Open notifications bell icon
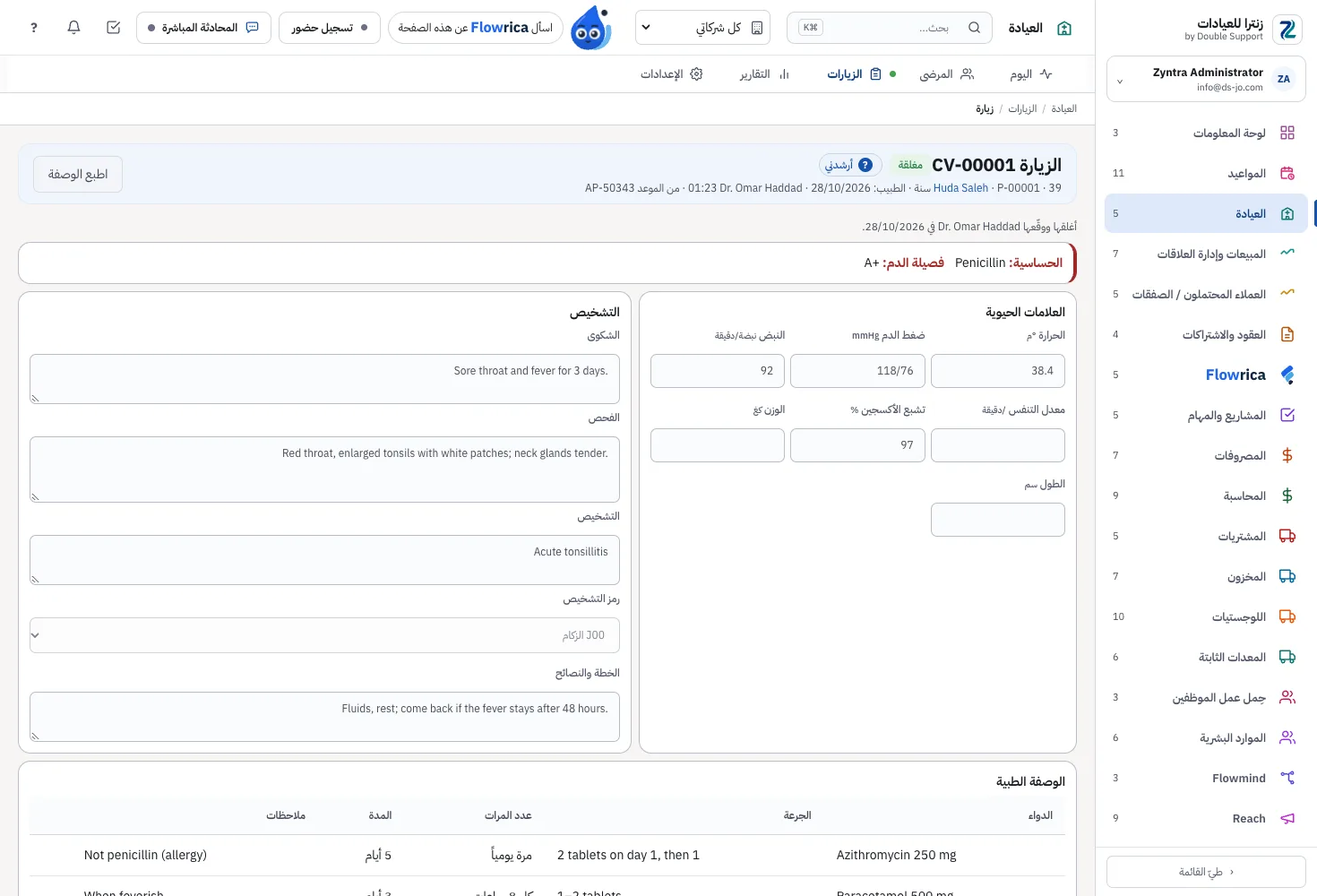 click(x=74, y=28)
